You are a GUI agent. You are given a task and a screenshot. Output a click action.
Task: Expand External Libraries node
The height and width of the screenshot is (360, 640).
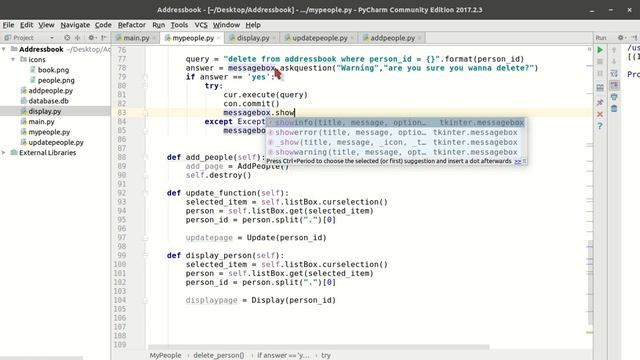tap(4, 153)
